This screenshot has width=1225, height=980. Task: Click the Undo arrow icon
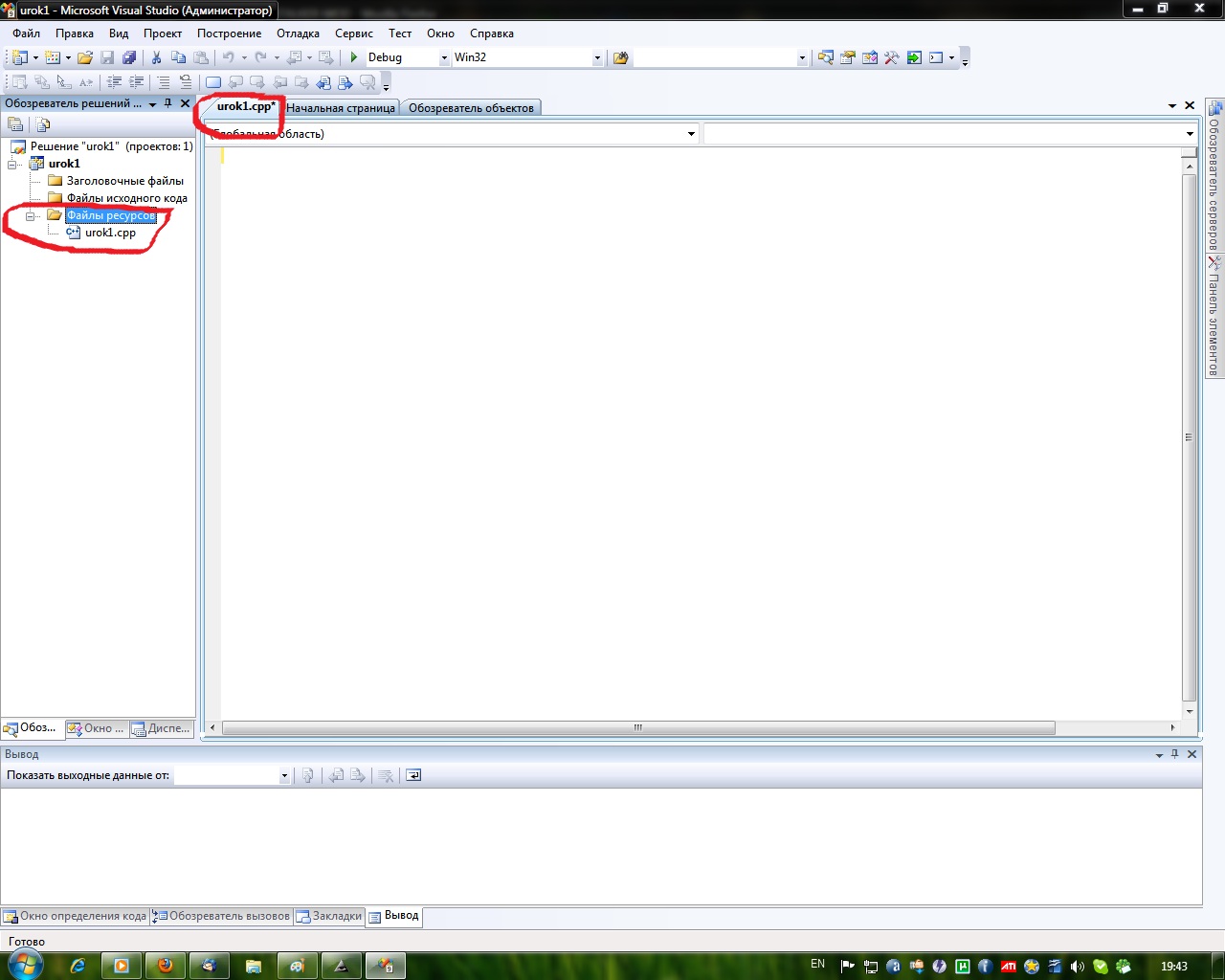pos(229,57)
